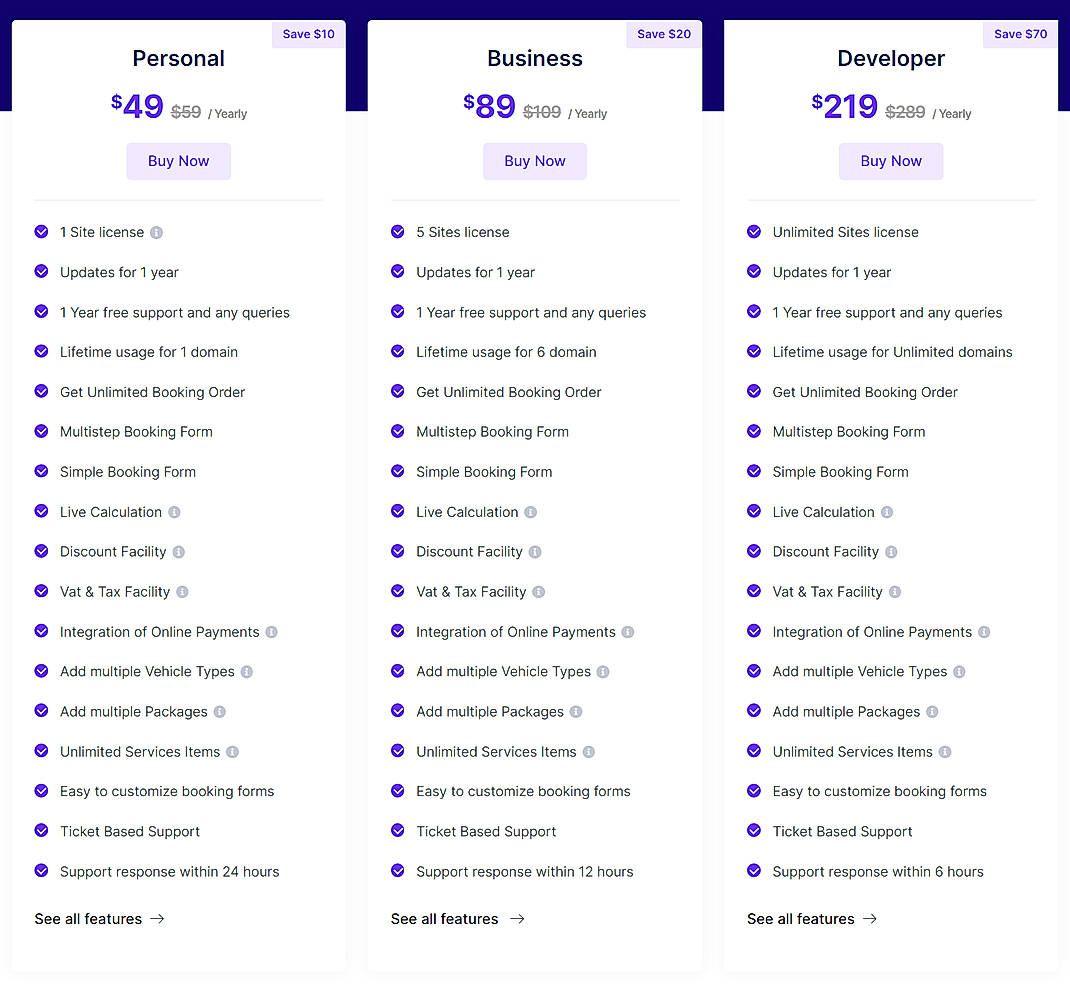Click info icon beside Developer Unlimited Services Items
This screenshot has height=990, width=1070.
[945, 752]
